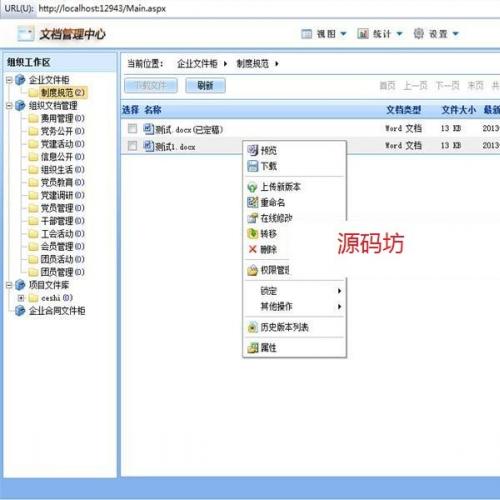Image resolution: width=500 pixels, height=500 pixels.
Task: Select the 转移 transfer icon
Action: (253, 234)
